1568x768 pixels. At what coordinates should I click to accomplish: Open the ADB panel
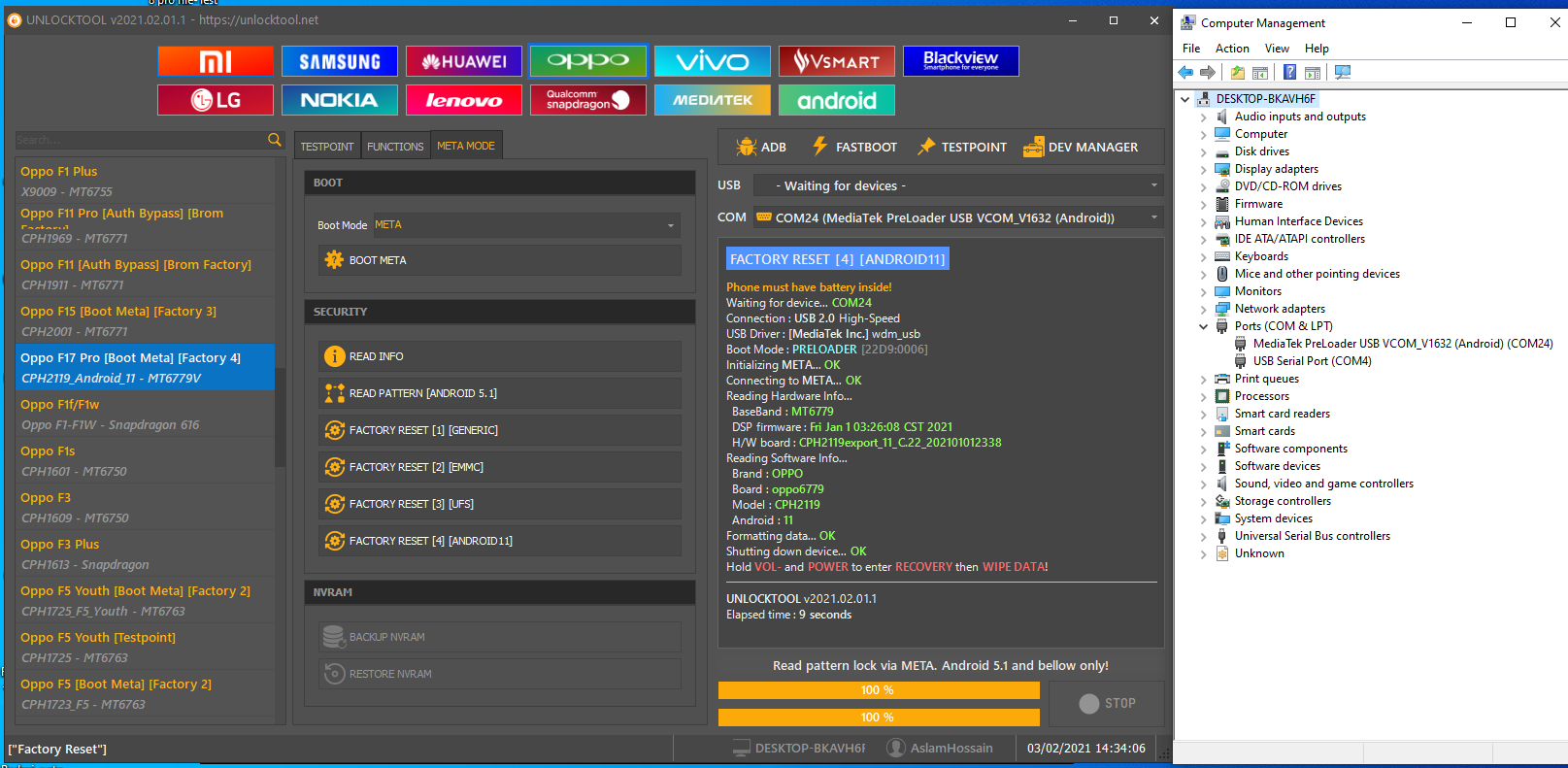click(761, 147)
